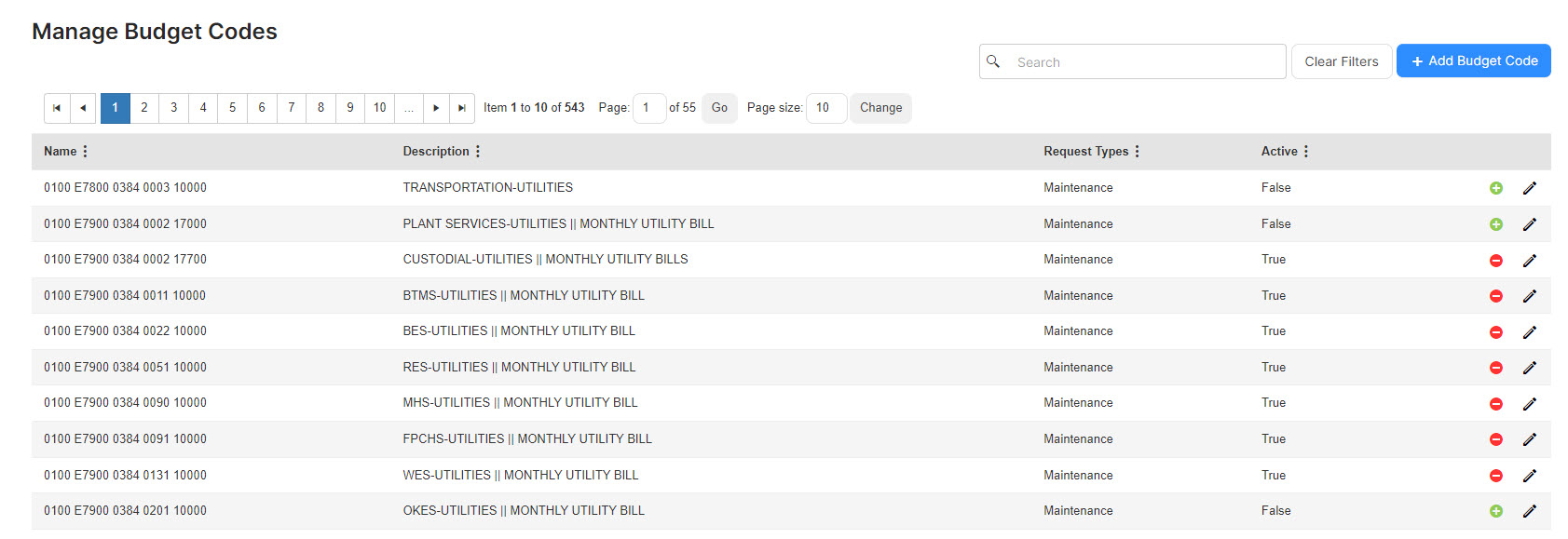The width and height of the screenshot is (1568, 539).
Task: Edit the WES-UTILITIES row with pencil icon
Action: [x=1529, y=476]
